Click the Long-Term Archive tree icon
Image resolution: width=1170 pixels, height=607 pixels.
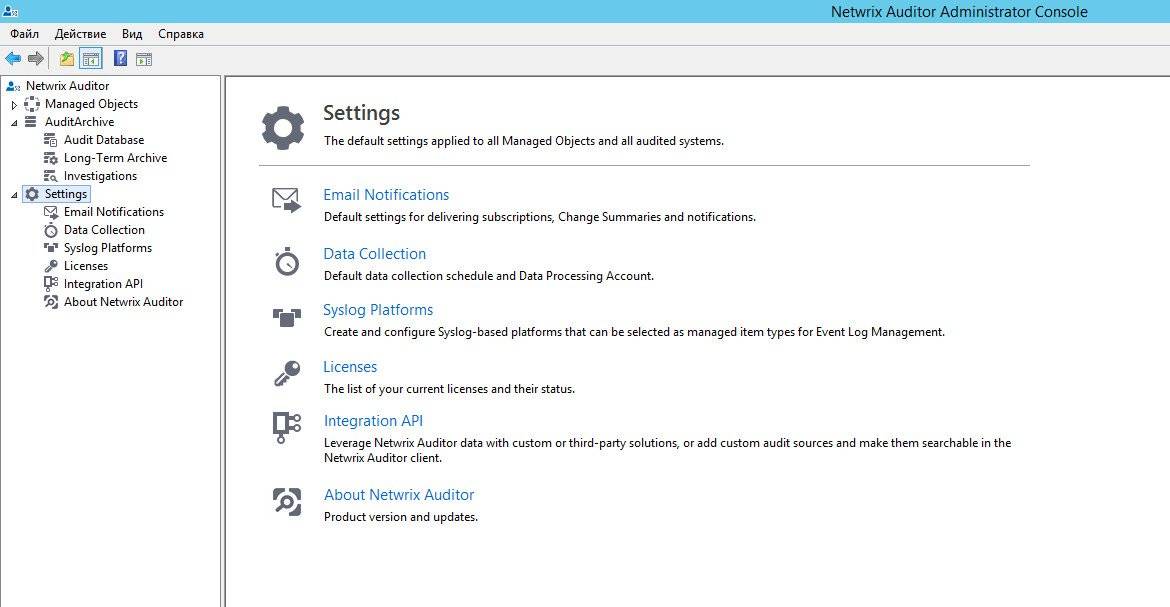tap(50, 158)
